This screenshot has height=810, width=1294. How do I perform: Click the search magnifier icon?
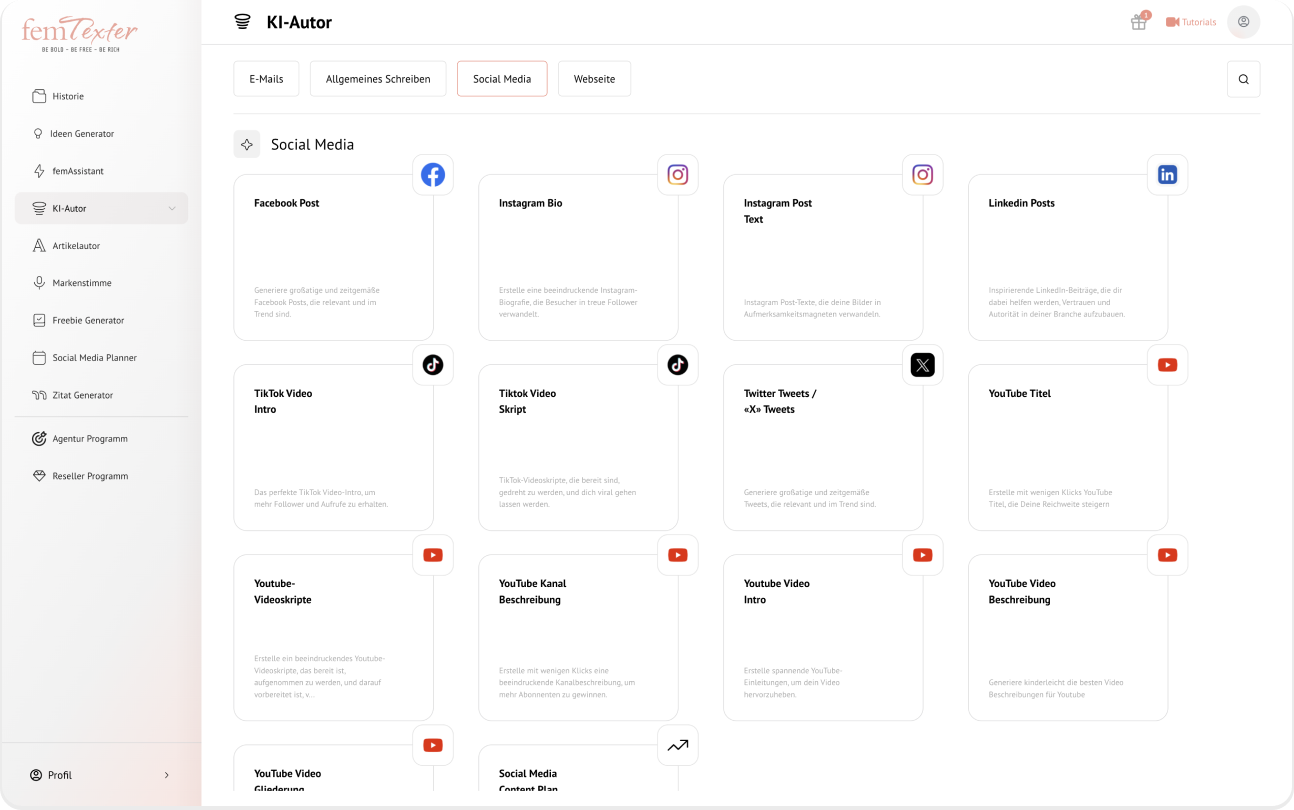tap(1243, 79)
